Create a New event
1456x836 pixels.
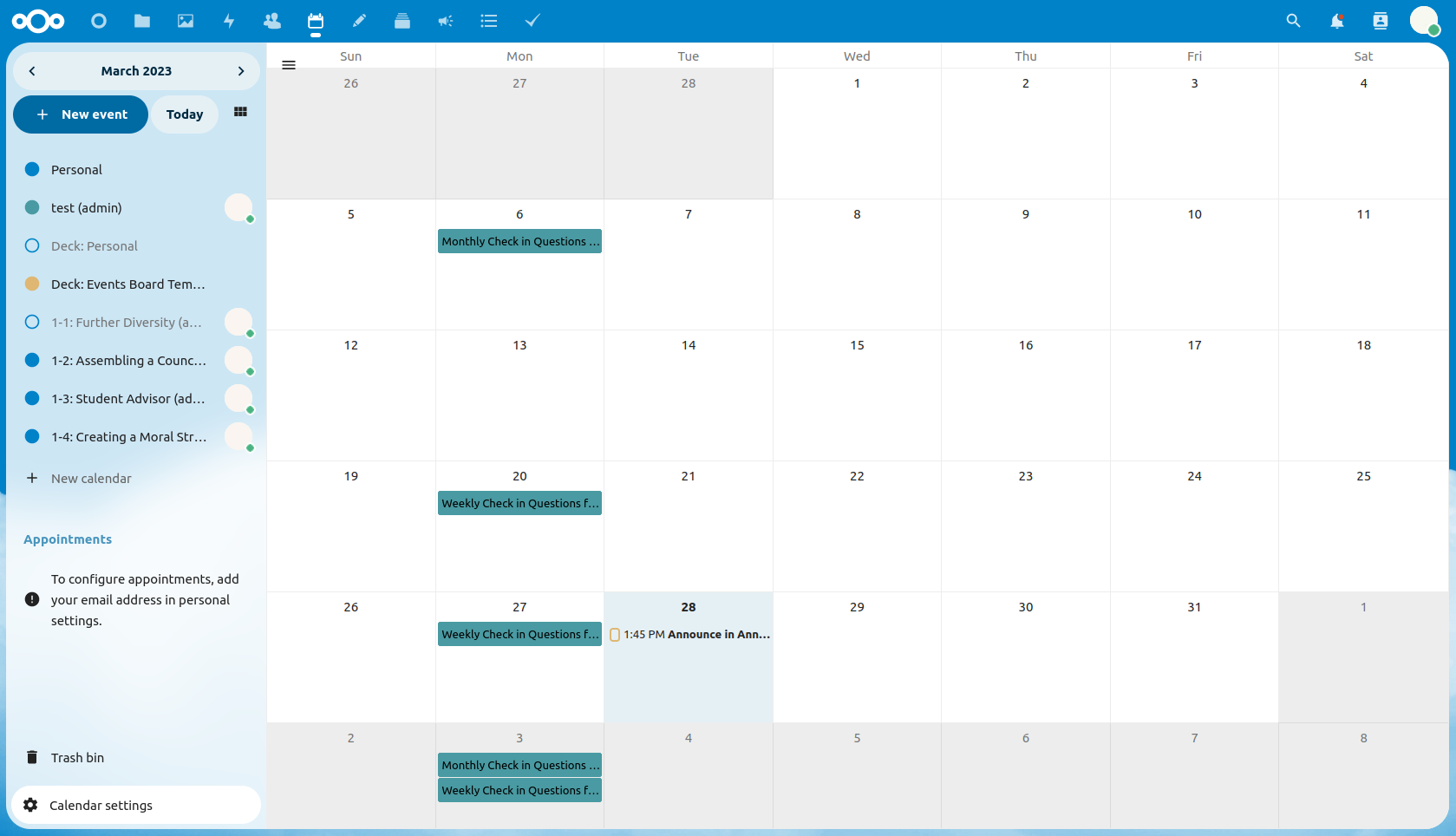(x=80, y=114)
